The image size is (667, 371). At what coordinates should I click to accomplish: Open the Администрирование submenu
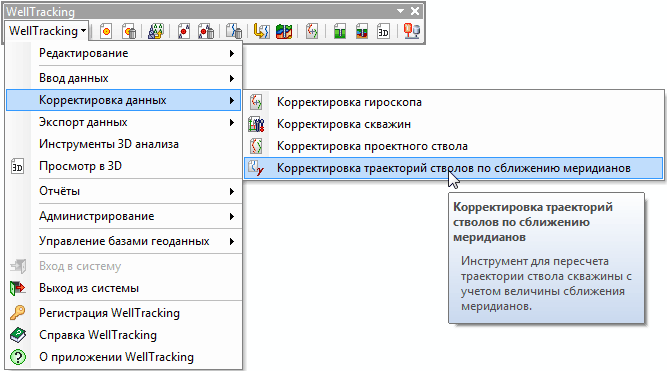pos(124,216)
